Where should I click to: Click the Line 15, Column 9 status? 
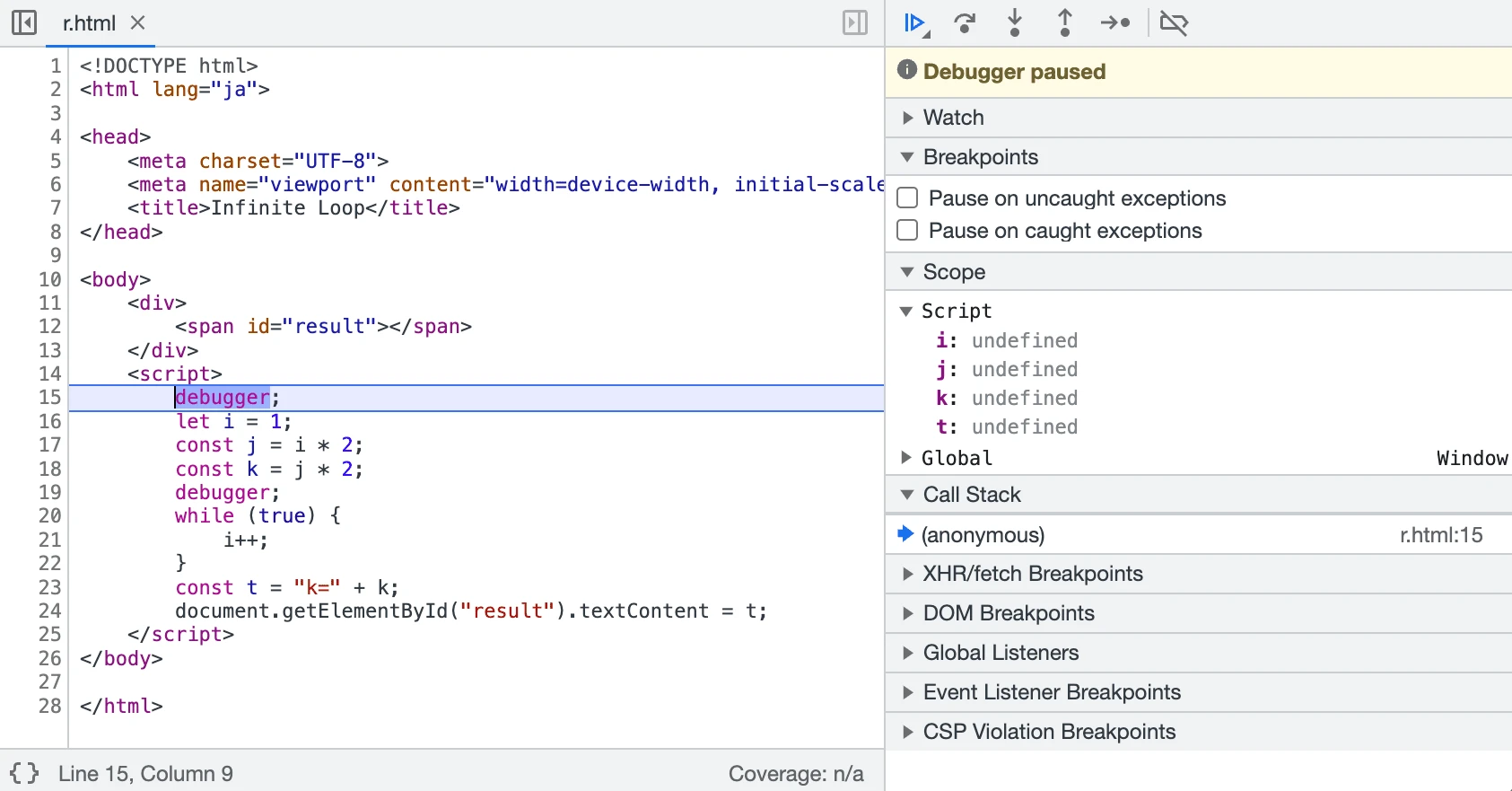pyautogui.click(x=145, y=774)
